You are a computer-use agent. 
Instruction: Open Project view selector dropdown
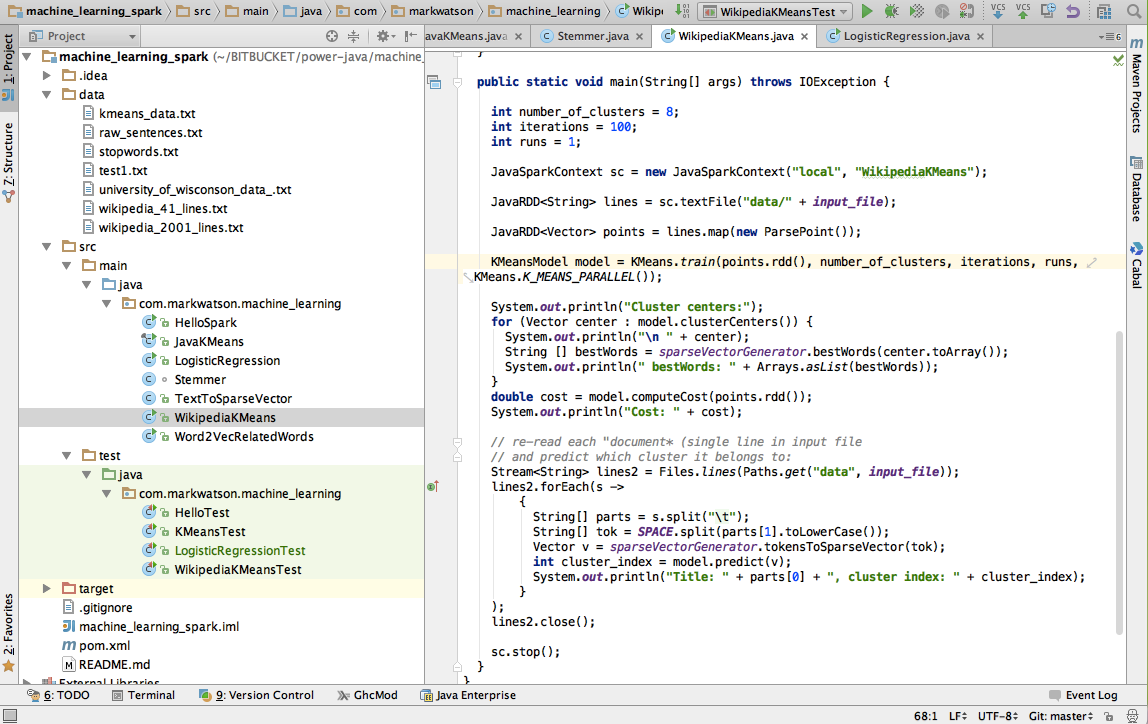[x=82, y=36]
